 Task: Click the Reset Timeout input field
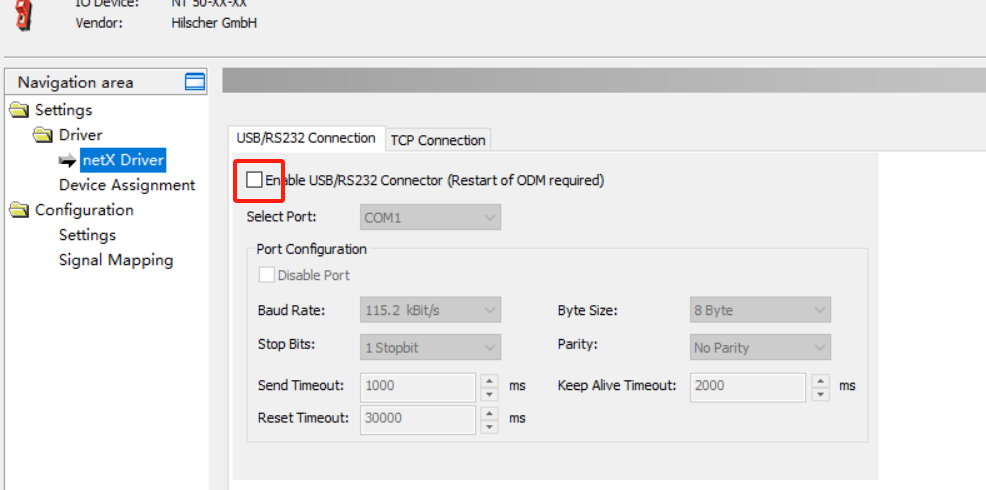pos(417,418)
